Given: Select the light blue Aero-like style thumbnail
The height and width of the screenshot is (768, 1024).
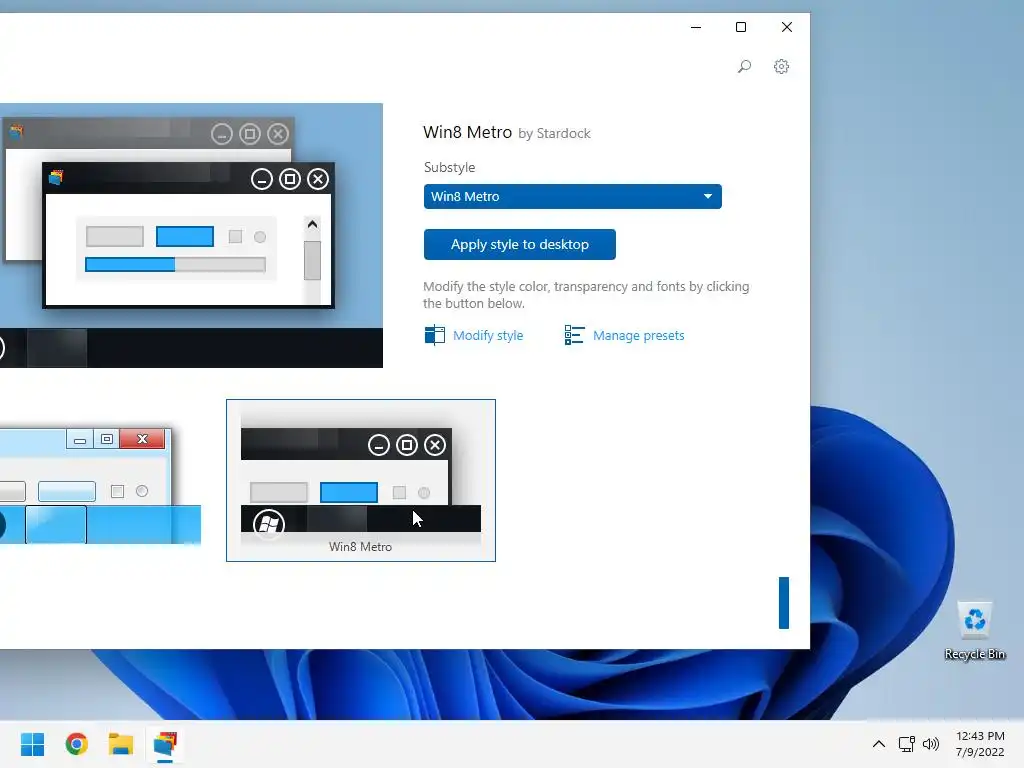Looking at the screenshot, I should point(100,485).
